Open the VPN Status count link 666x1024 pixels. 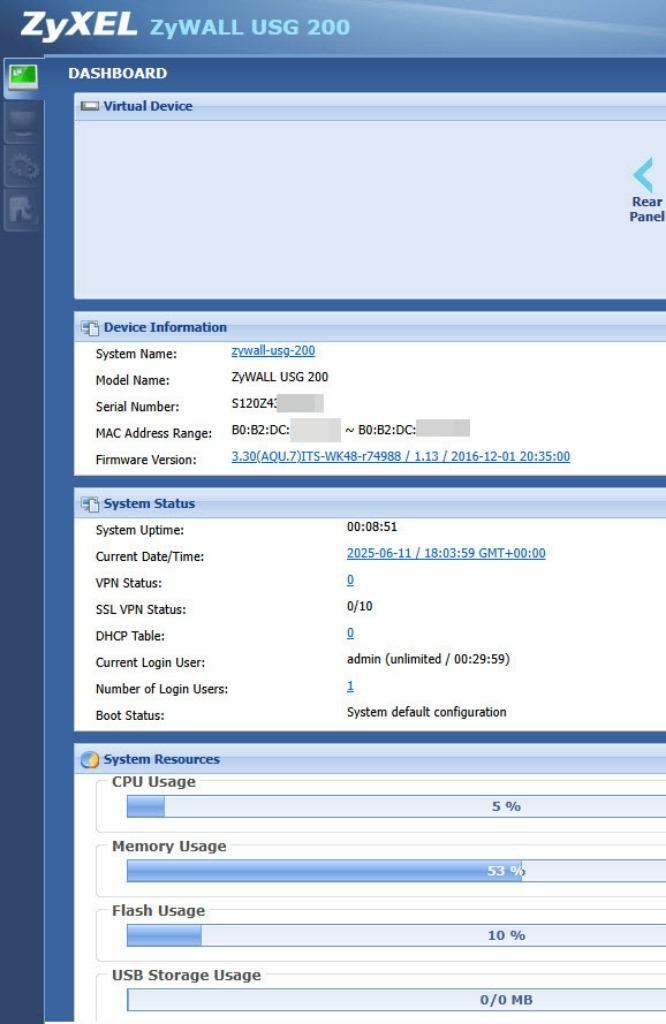350,580
